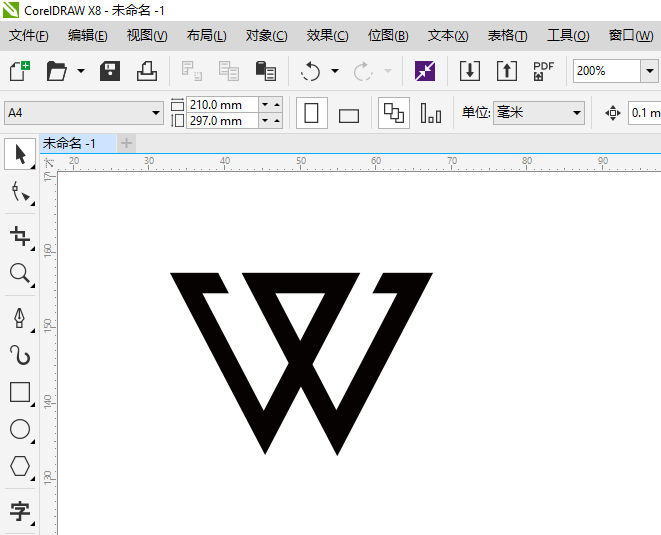Select the Text tool 字
Screen dimensions: 661x535
coord(20,511)
